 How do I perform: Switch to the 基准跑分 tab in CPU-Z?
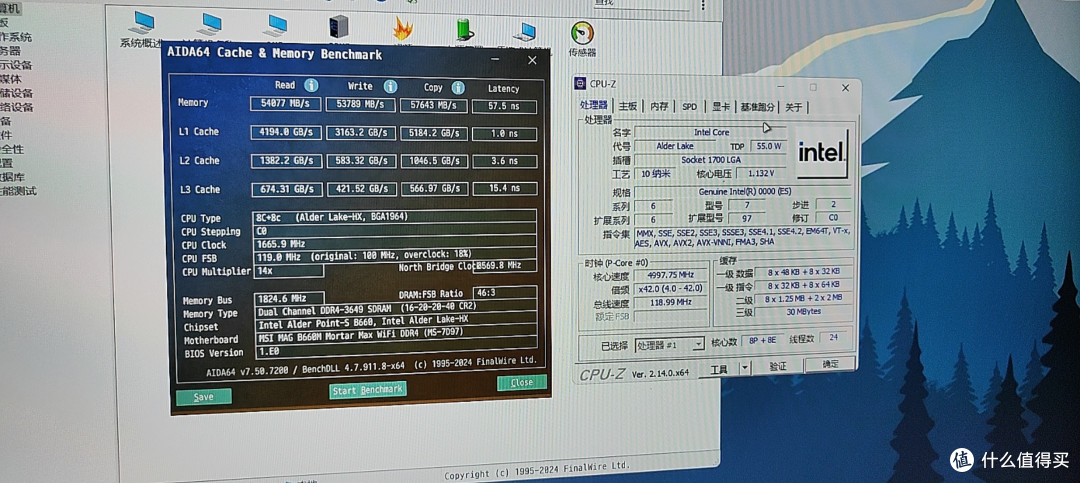[x=758, y=107]
